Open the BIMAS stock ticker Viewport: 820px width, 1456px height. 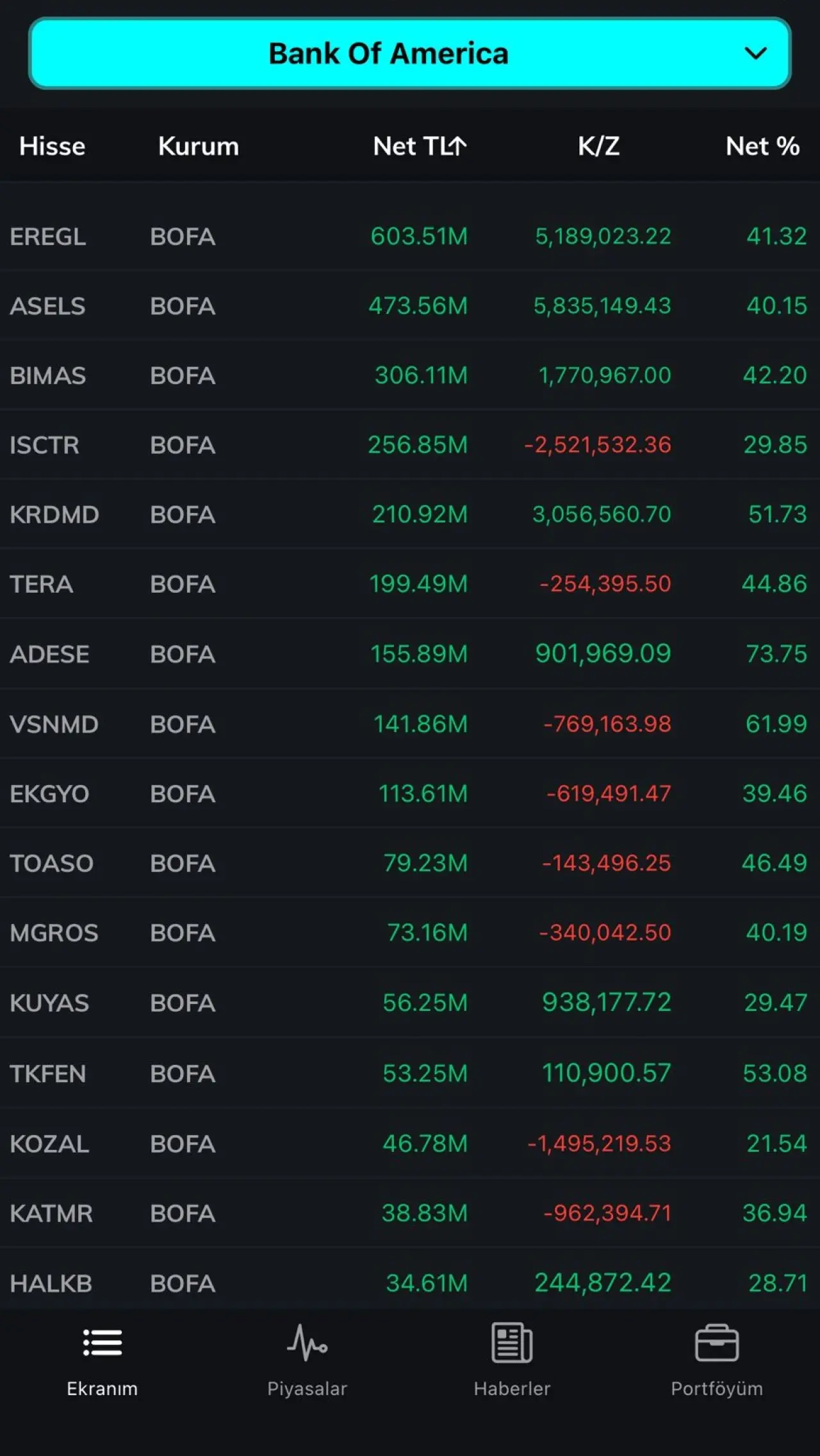(47, 376)
